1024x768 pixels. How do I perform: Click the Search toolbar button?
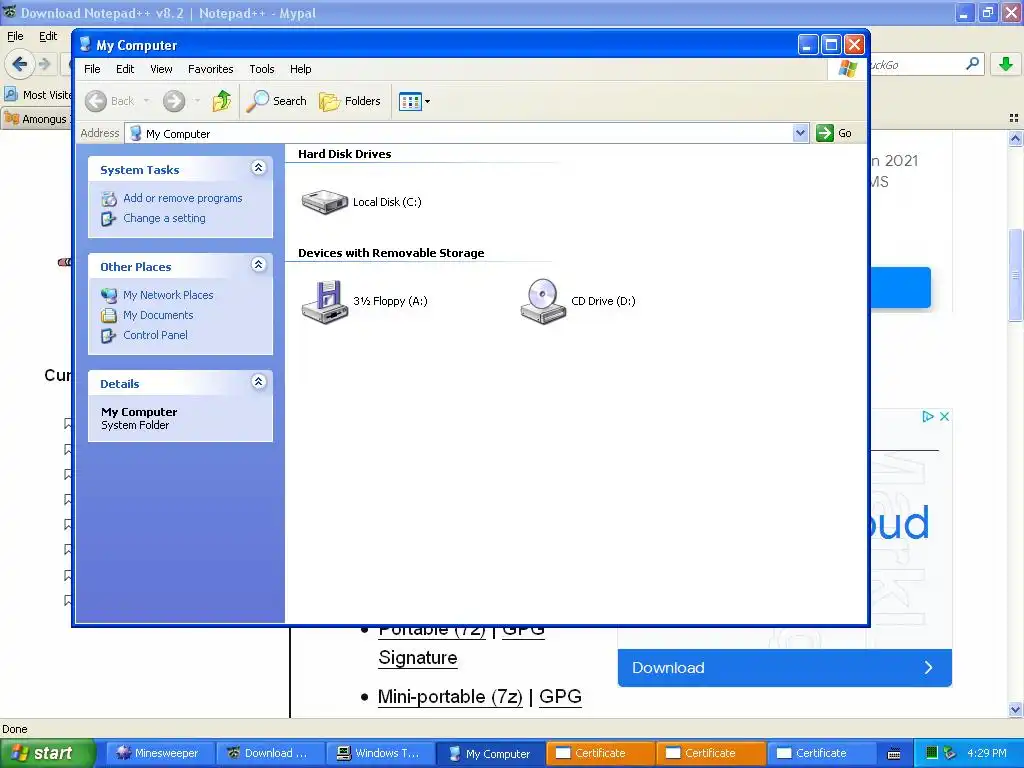coord(276,101)
